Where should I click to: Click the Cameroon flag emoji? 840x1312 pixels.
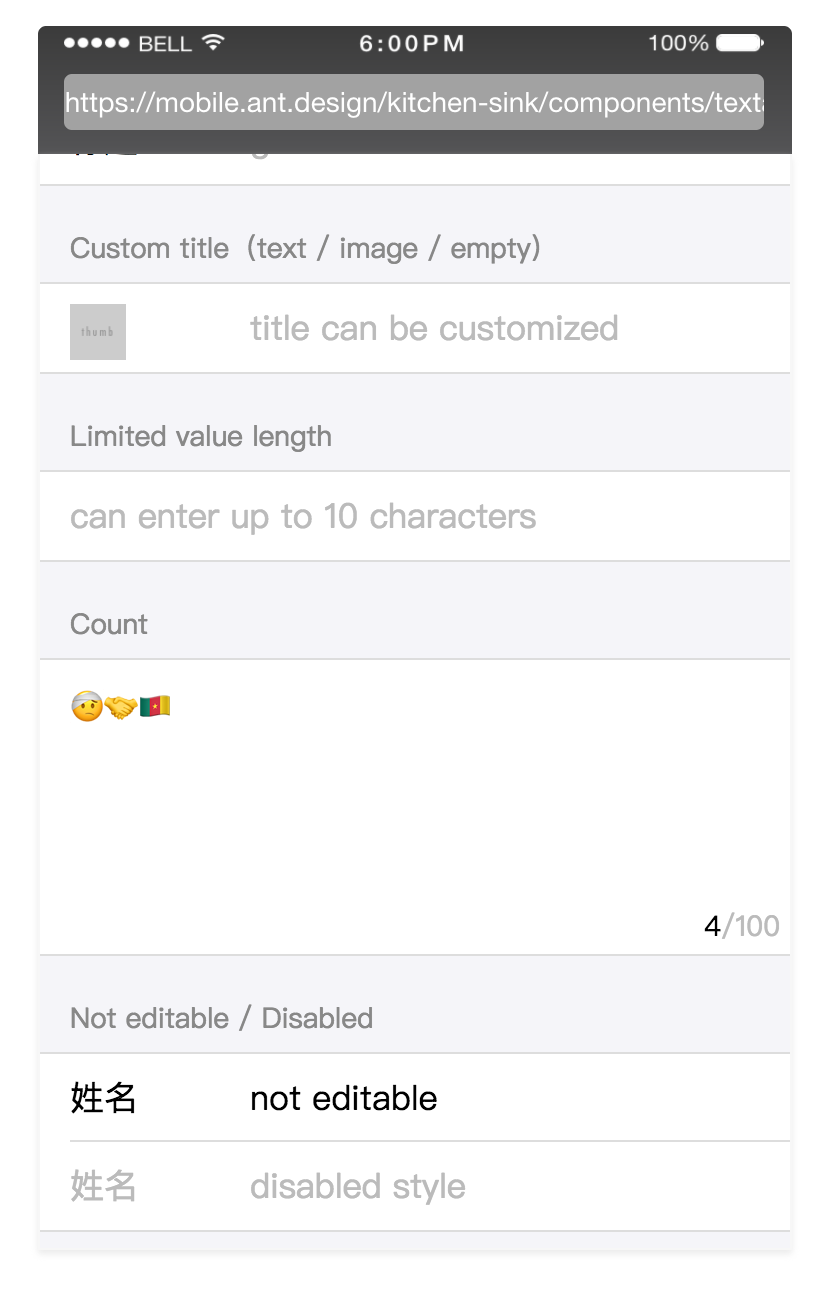pyautogui.click(x=155, y=705)
